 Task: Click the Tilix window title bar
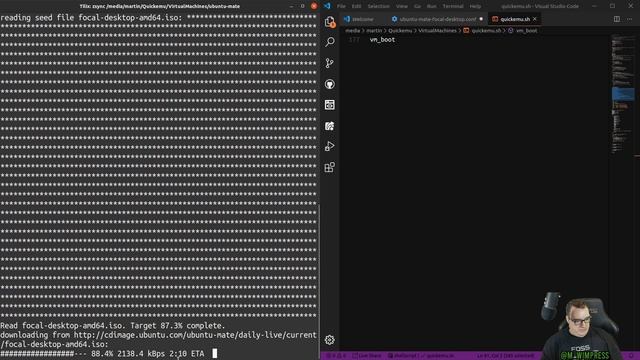coord(160,6)
